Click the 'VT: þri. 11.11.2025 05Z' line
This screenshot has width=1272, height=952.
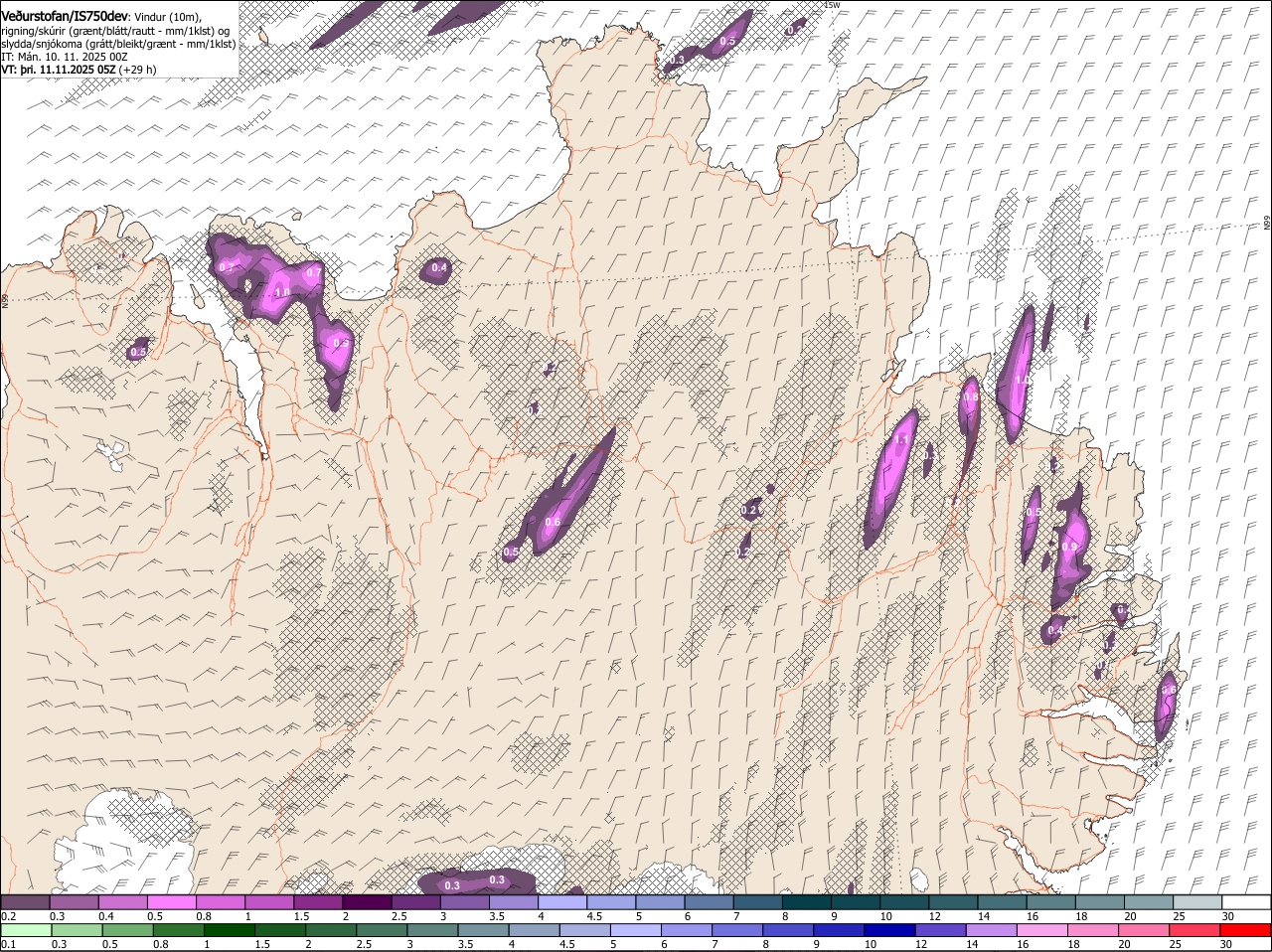(x=59, y=70)
